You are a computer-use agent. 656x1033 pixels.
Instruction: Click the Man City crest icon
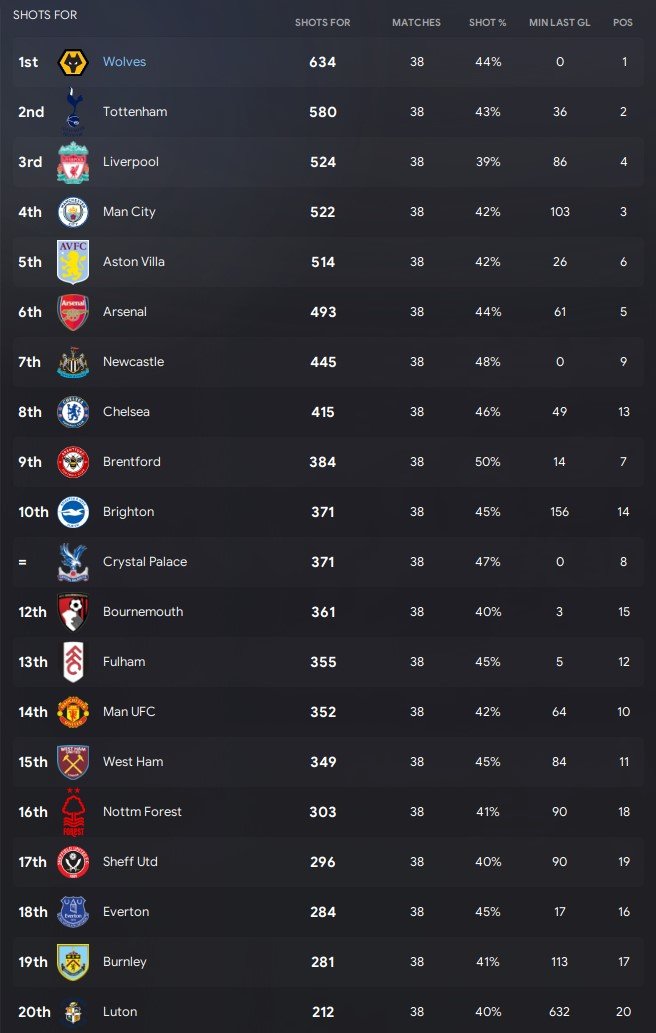(x=73, y=212)
